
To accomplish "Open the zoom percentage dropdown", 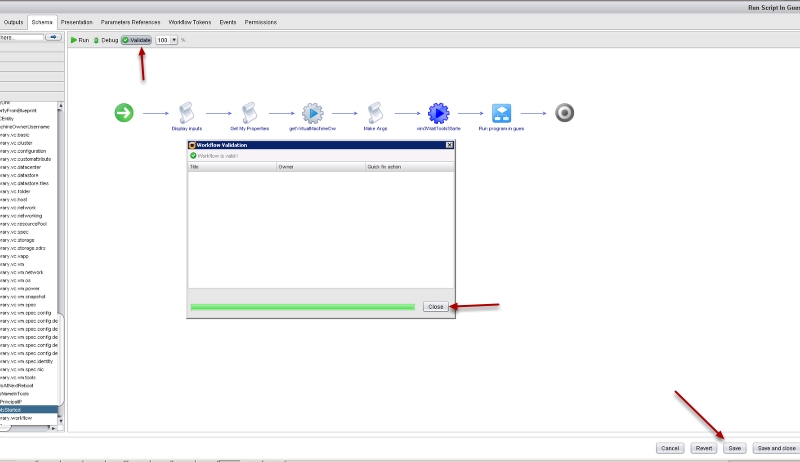I will tap(174, 40).
